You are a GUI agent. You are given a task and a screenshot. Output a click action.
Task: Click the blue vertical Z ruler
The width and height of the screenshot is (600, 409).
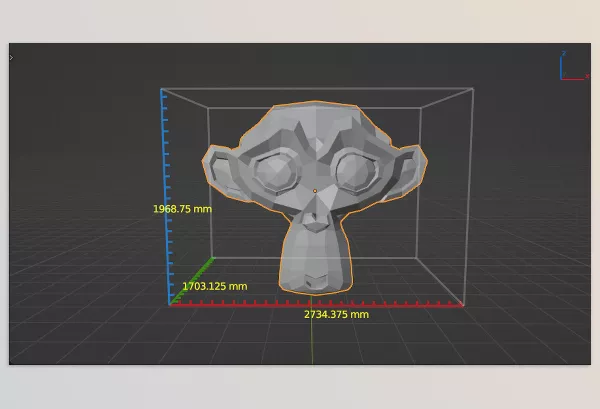(x=165, y=197)
